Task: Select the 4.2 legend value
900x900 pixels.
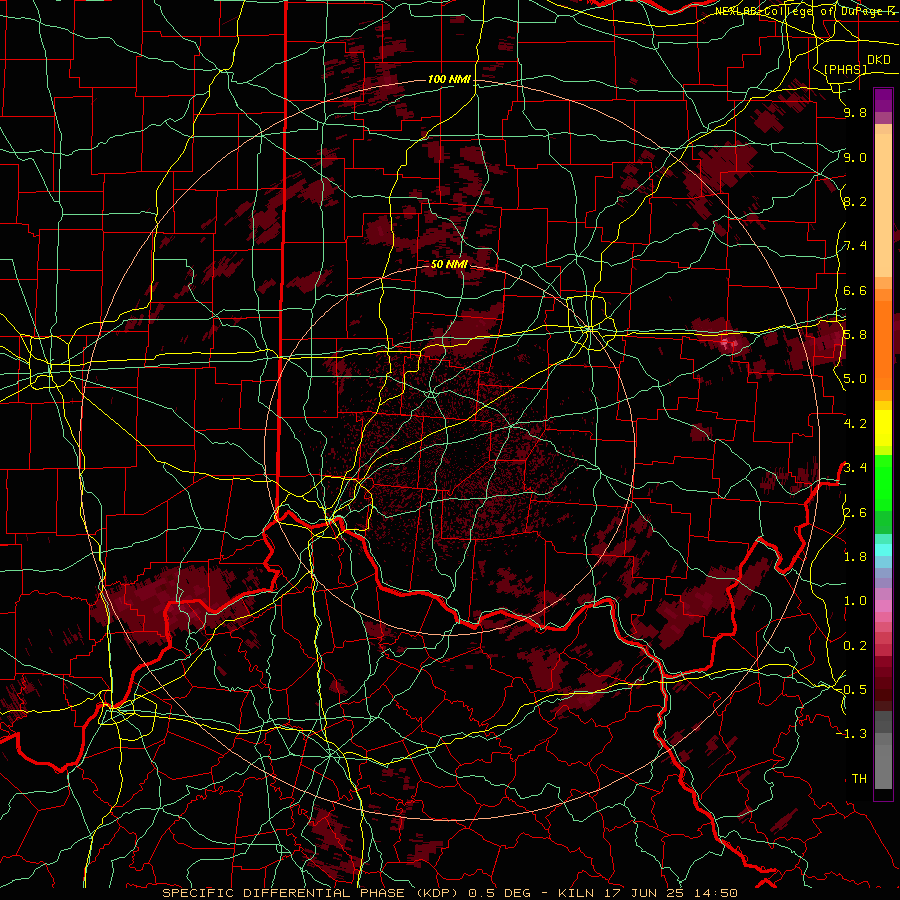Action: tap(855, 424)
